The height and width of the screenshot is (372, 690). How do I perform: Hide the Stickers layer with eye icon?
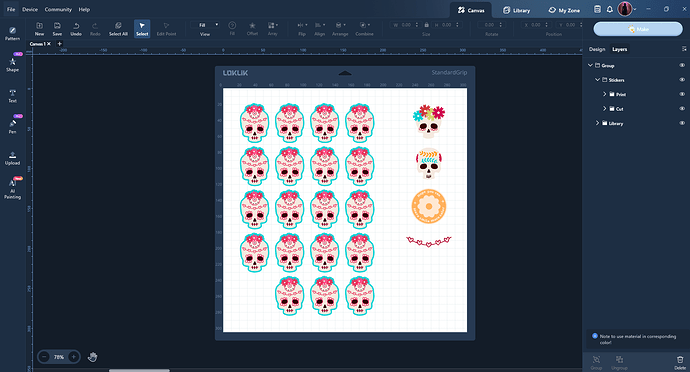(682, 80)
